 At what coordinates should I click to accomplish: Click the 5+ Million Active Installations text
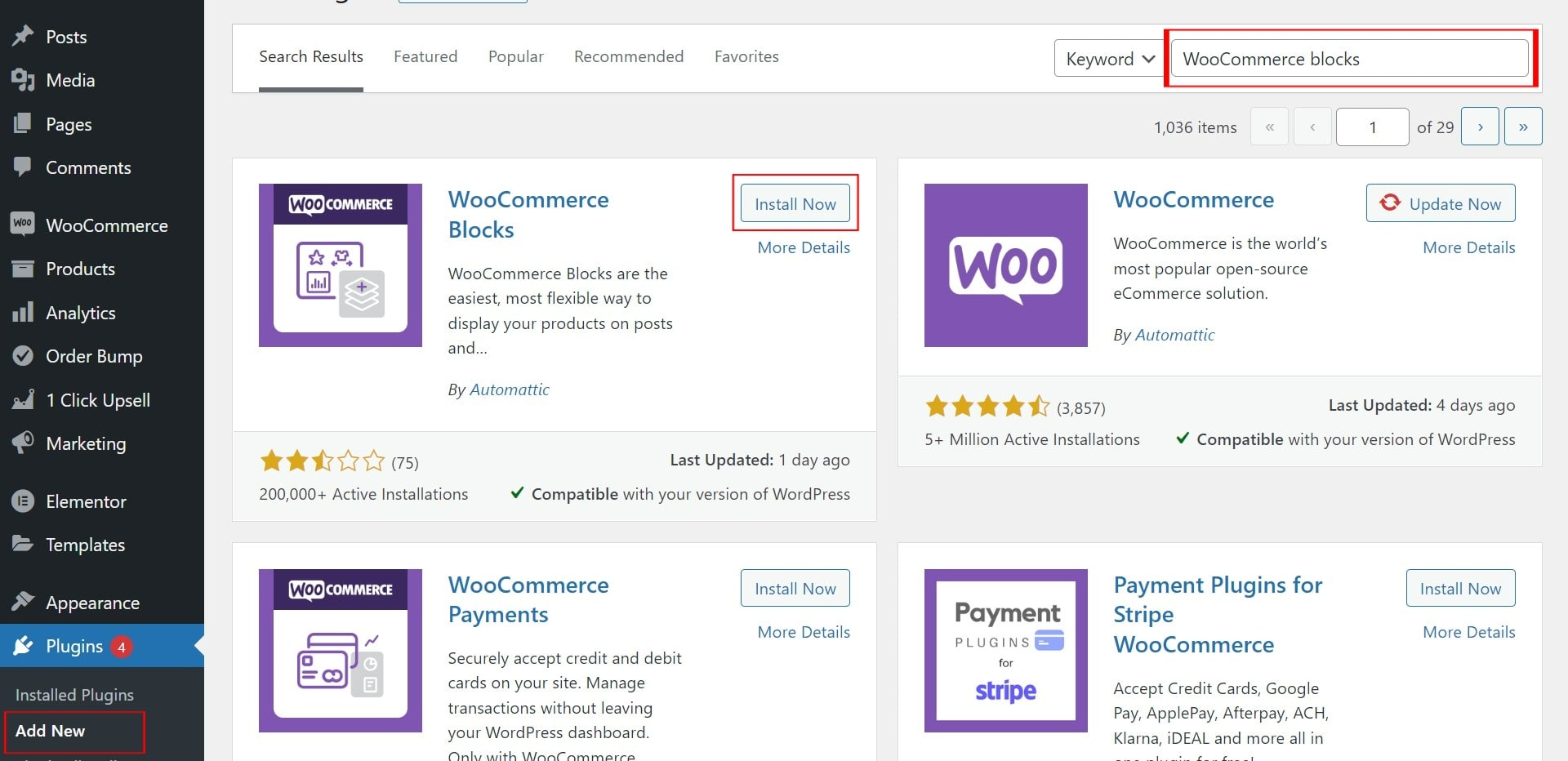pos(1032,439)
